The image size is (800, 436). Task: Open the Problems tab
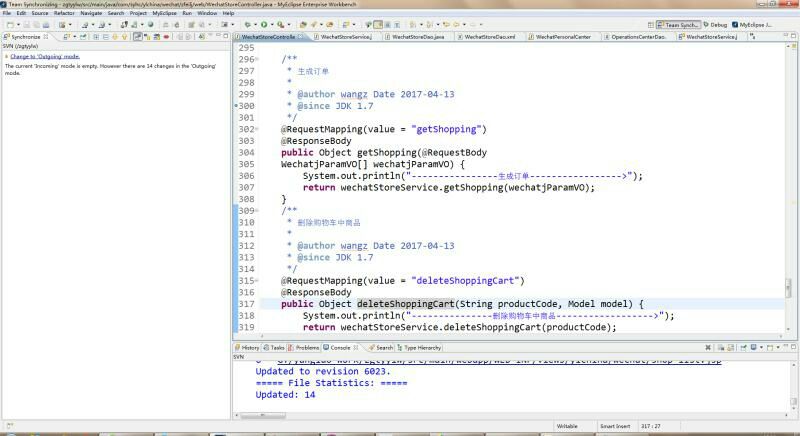[x=306, y=347]
